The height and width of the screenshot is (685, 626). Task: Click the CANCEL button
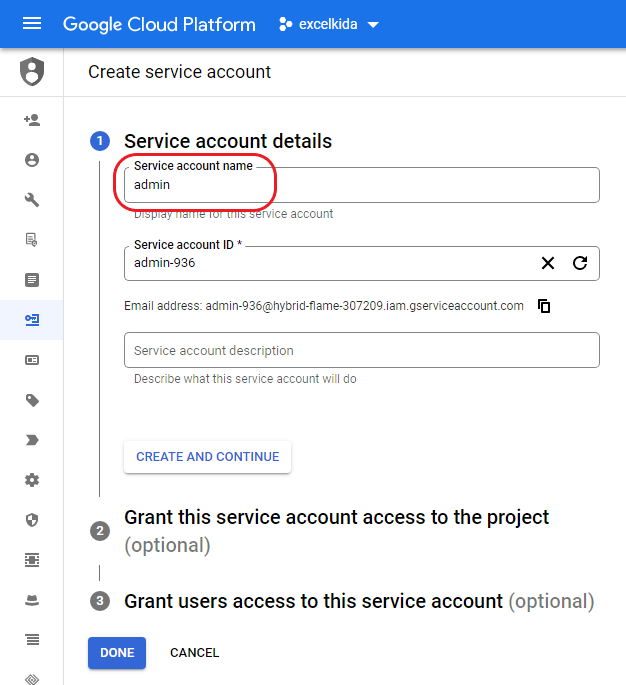(194, 653)
